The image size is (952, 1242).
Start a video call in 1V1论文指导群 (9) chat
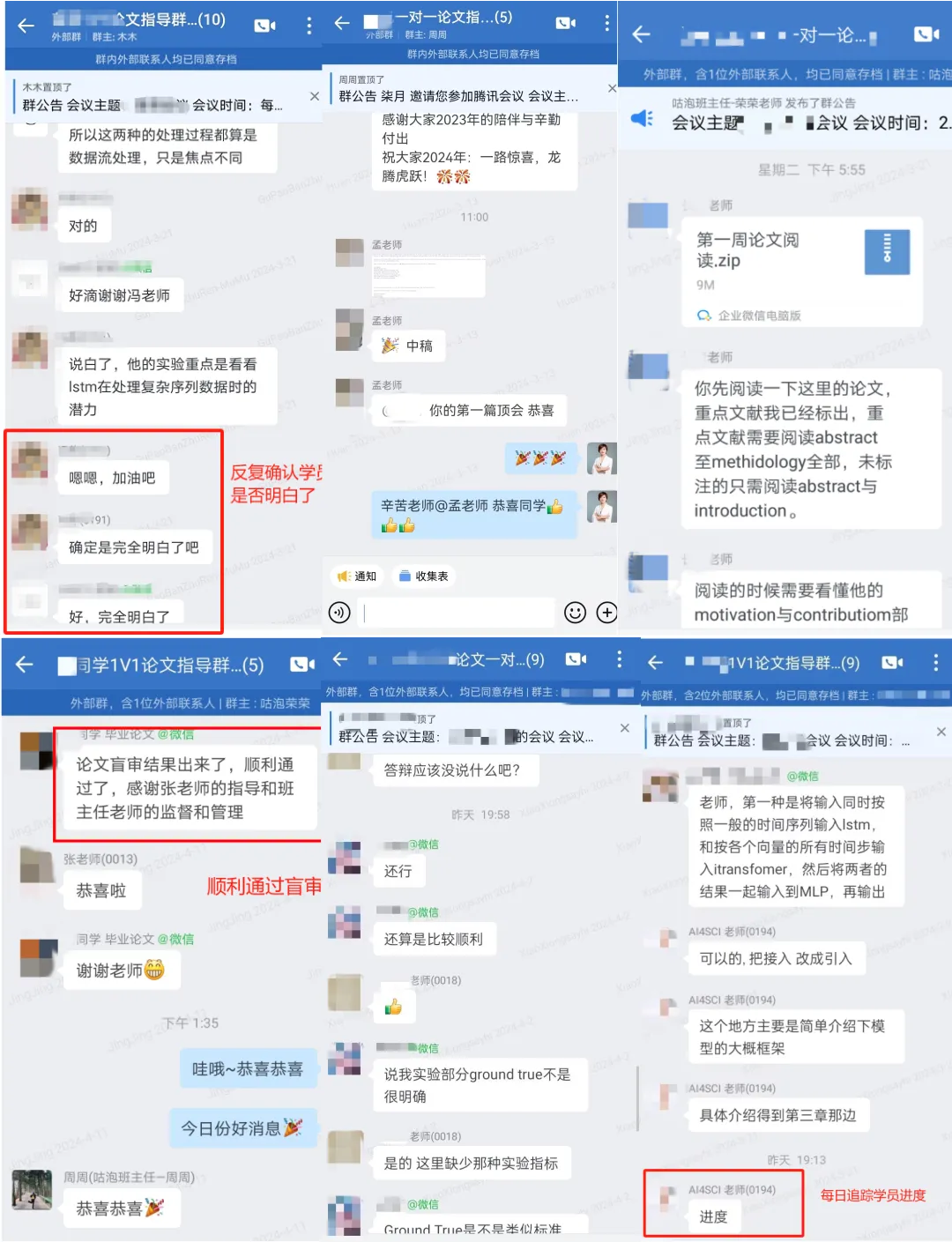(x=893, y=663)
